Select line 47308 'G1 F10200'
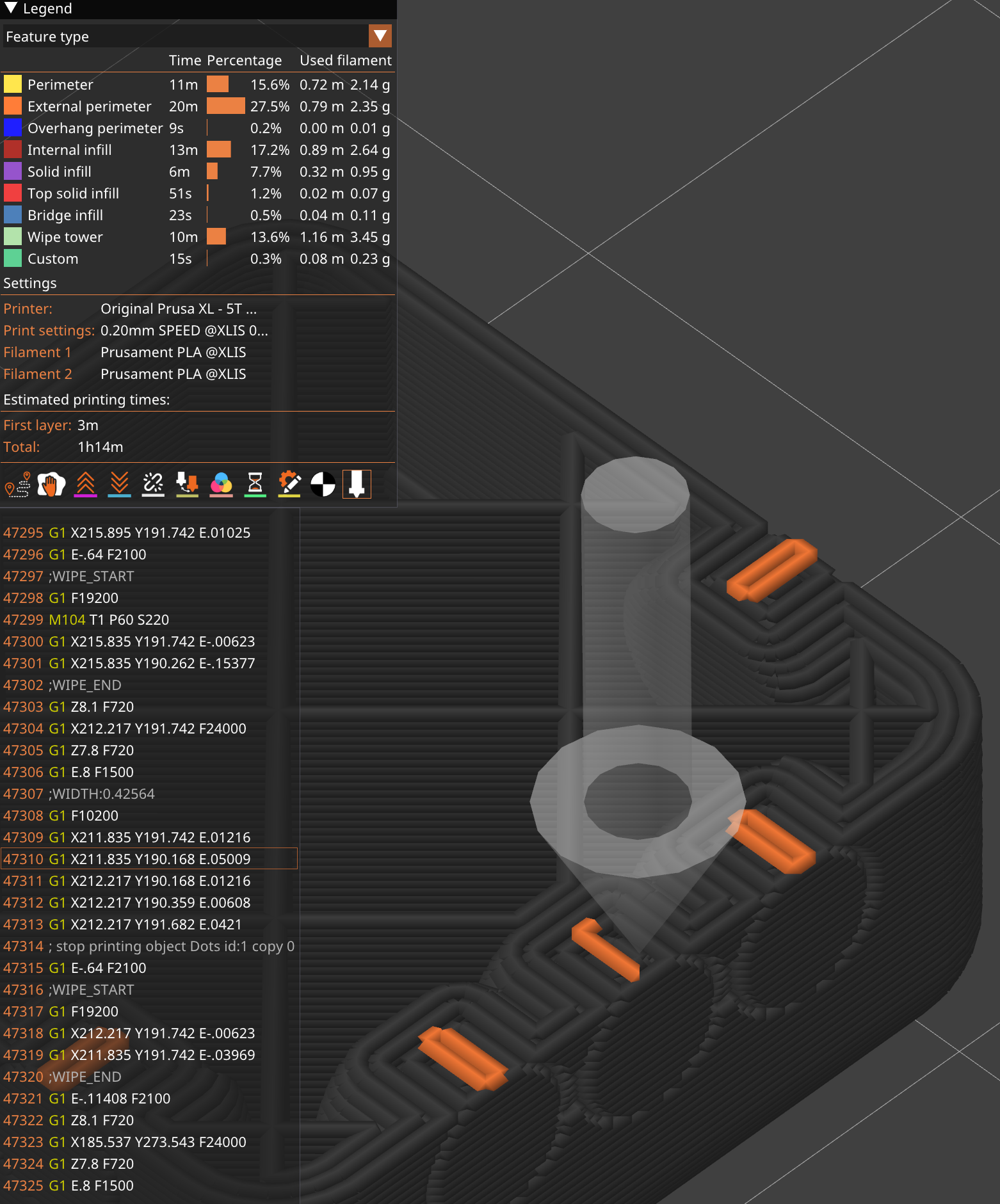1000x1204 pixels. pyautogui.click(x=149, y=815)
